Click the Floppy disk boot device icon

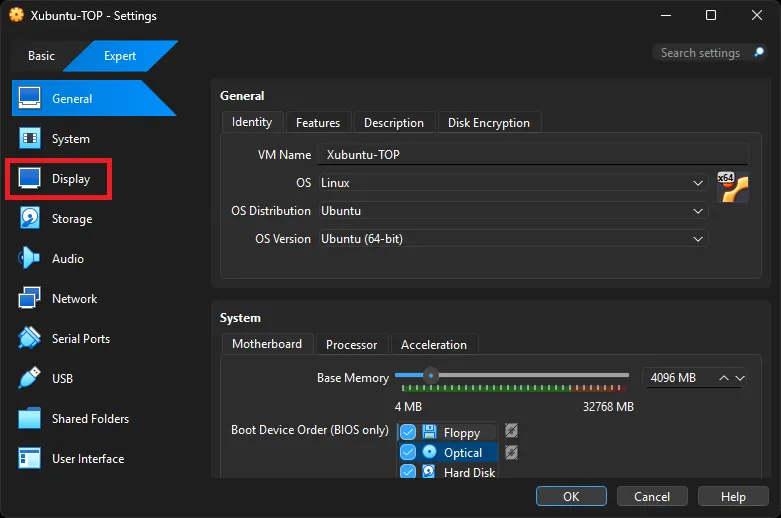429,431
